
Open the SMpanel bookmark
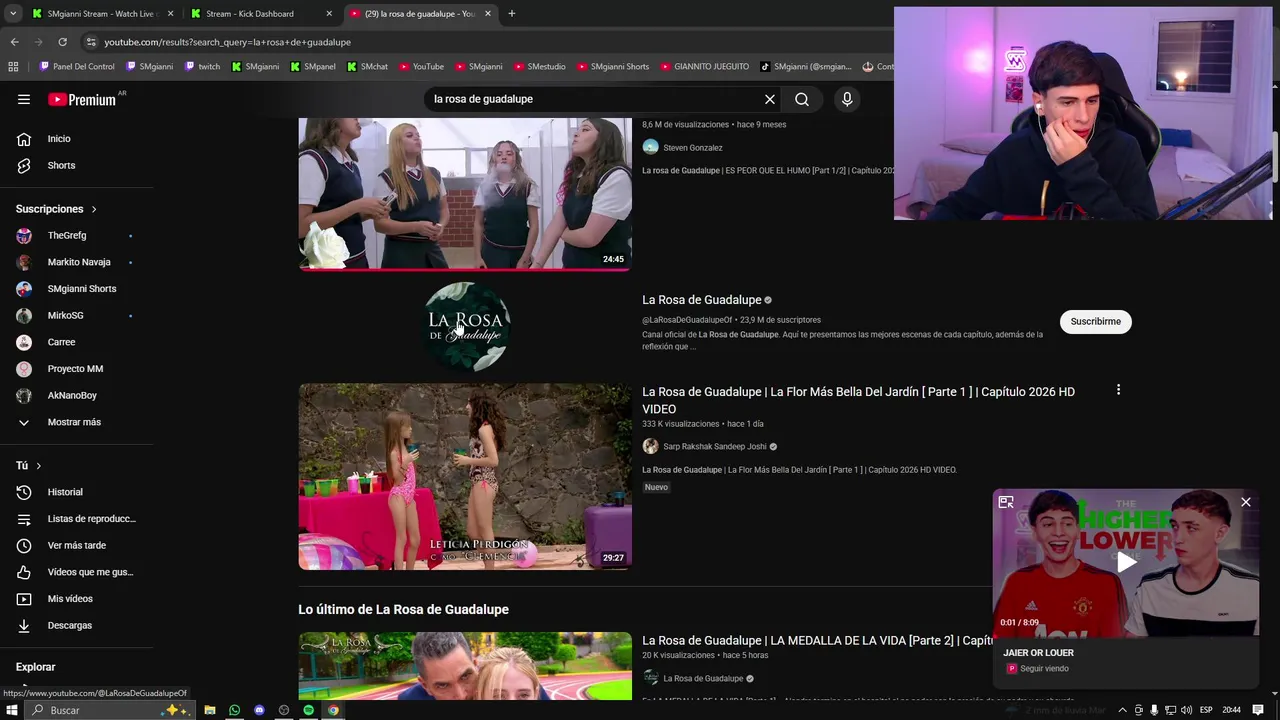(313, 67)
